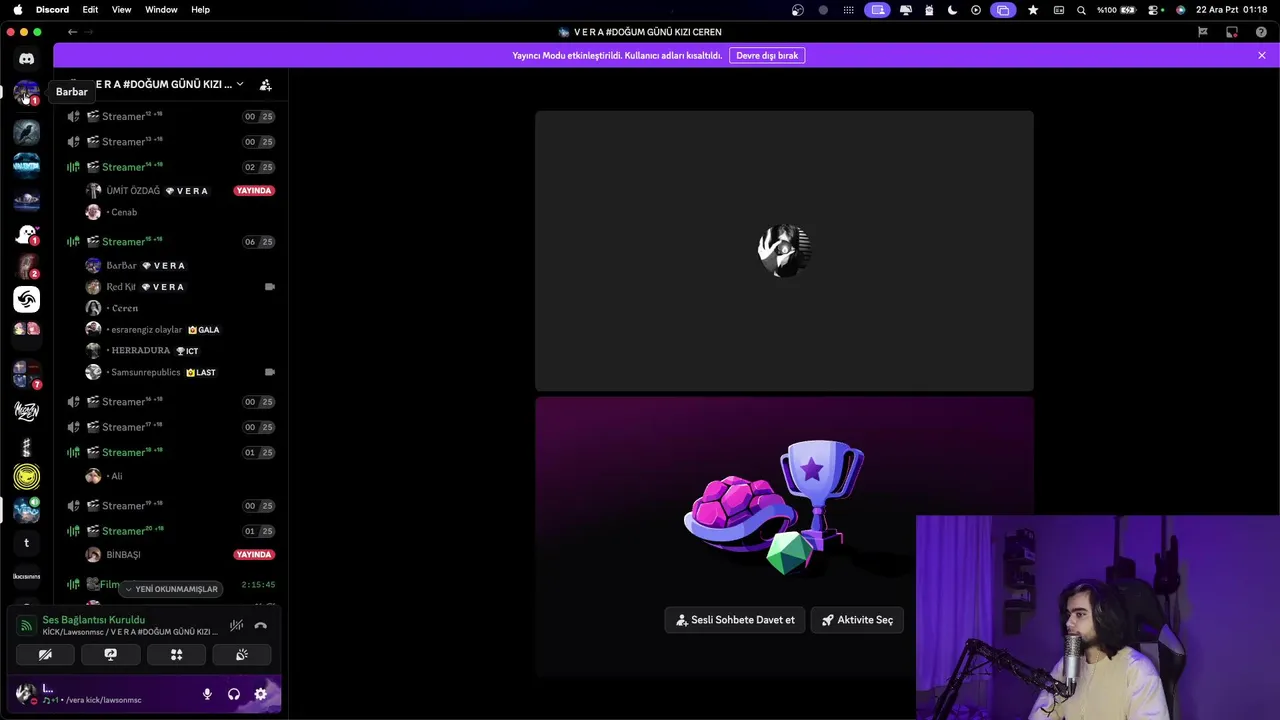This screenshot has height=720, width=1280.
Task: Select the Streamer 18 voice channel
Action: (170, 452)
